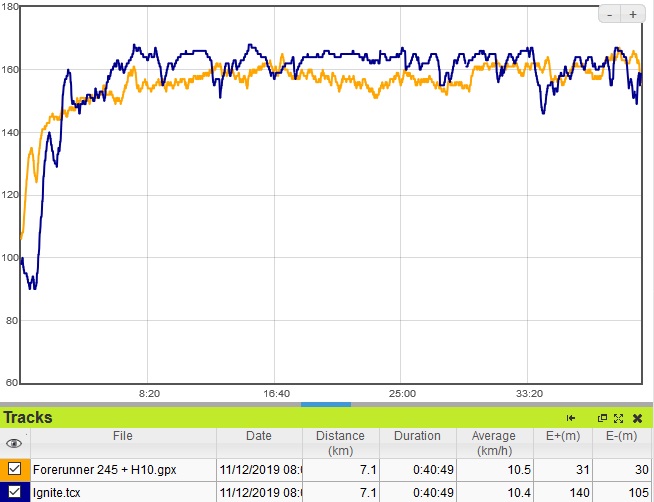The height and width of the screenshot is (502, 654).
Task: Click the E-(m) elevation loss column header
Action: coord(622,436)
